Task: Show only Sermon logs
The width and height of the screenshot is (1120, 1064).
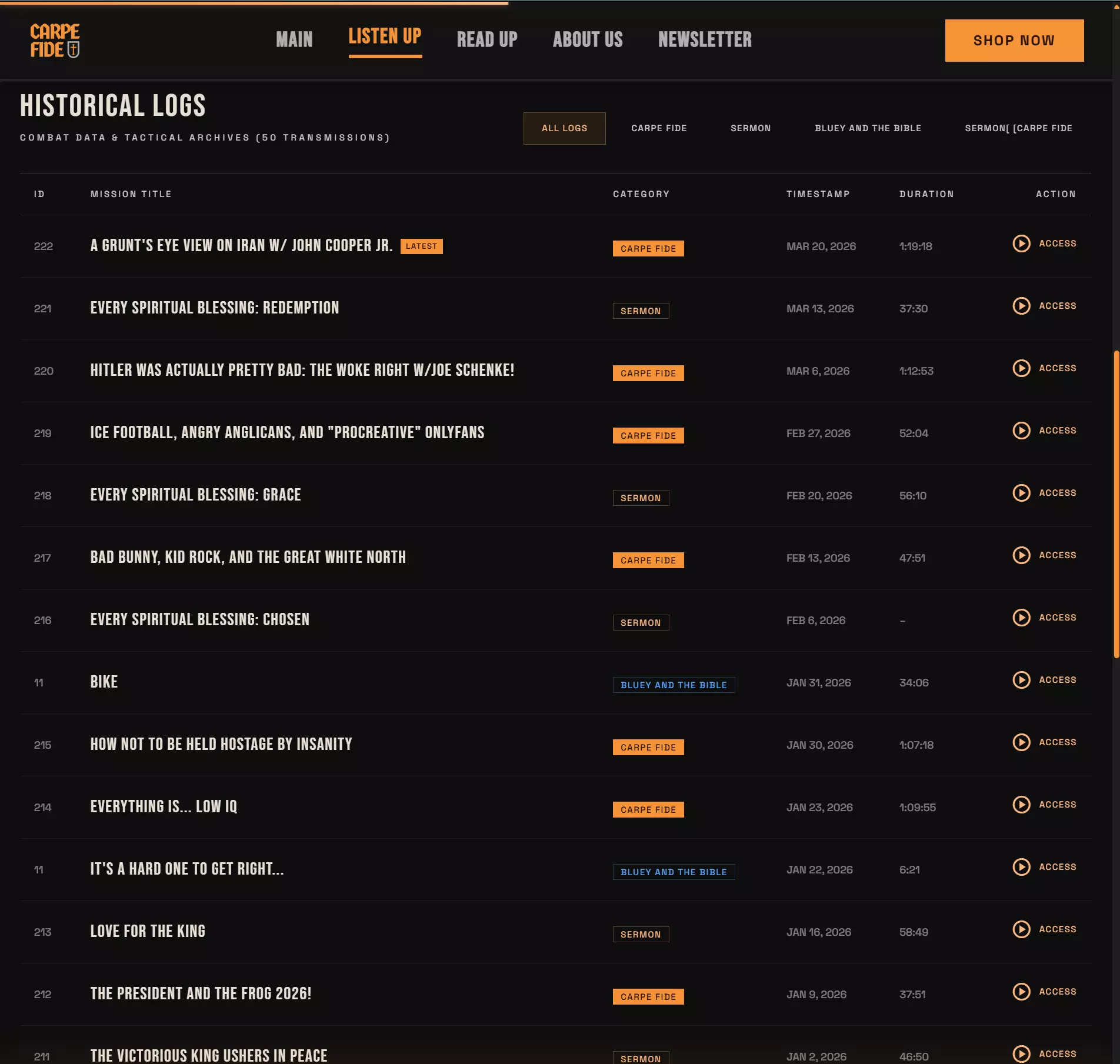Action: [750, 128]
